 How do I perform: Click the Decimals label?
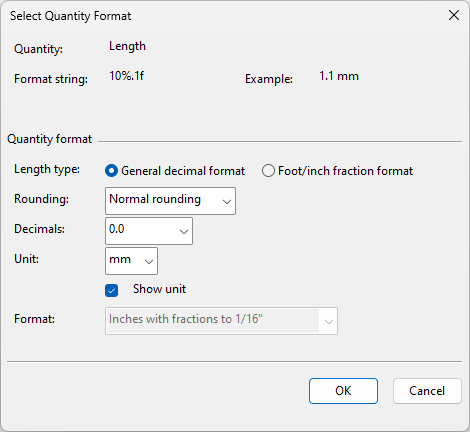(x=39, y=229)
